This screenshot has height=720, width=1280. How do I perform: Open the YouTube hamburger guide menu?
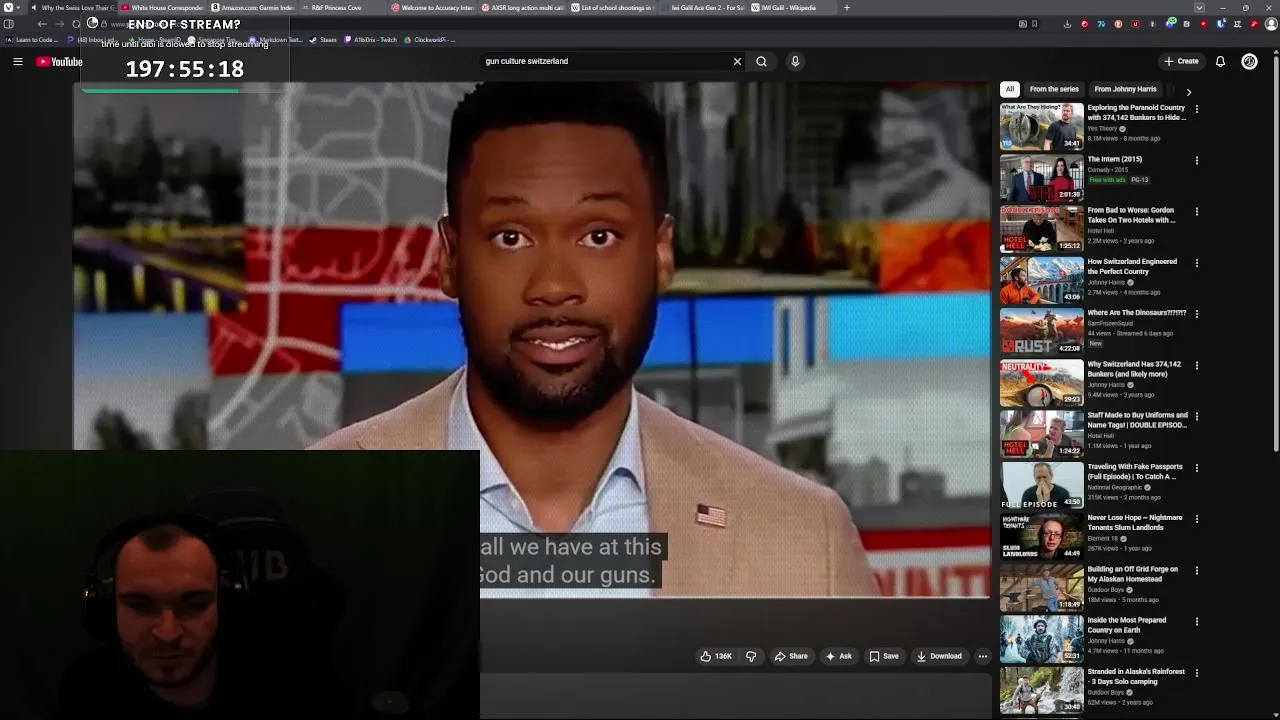17,62
